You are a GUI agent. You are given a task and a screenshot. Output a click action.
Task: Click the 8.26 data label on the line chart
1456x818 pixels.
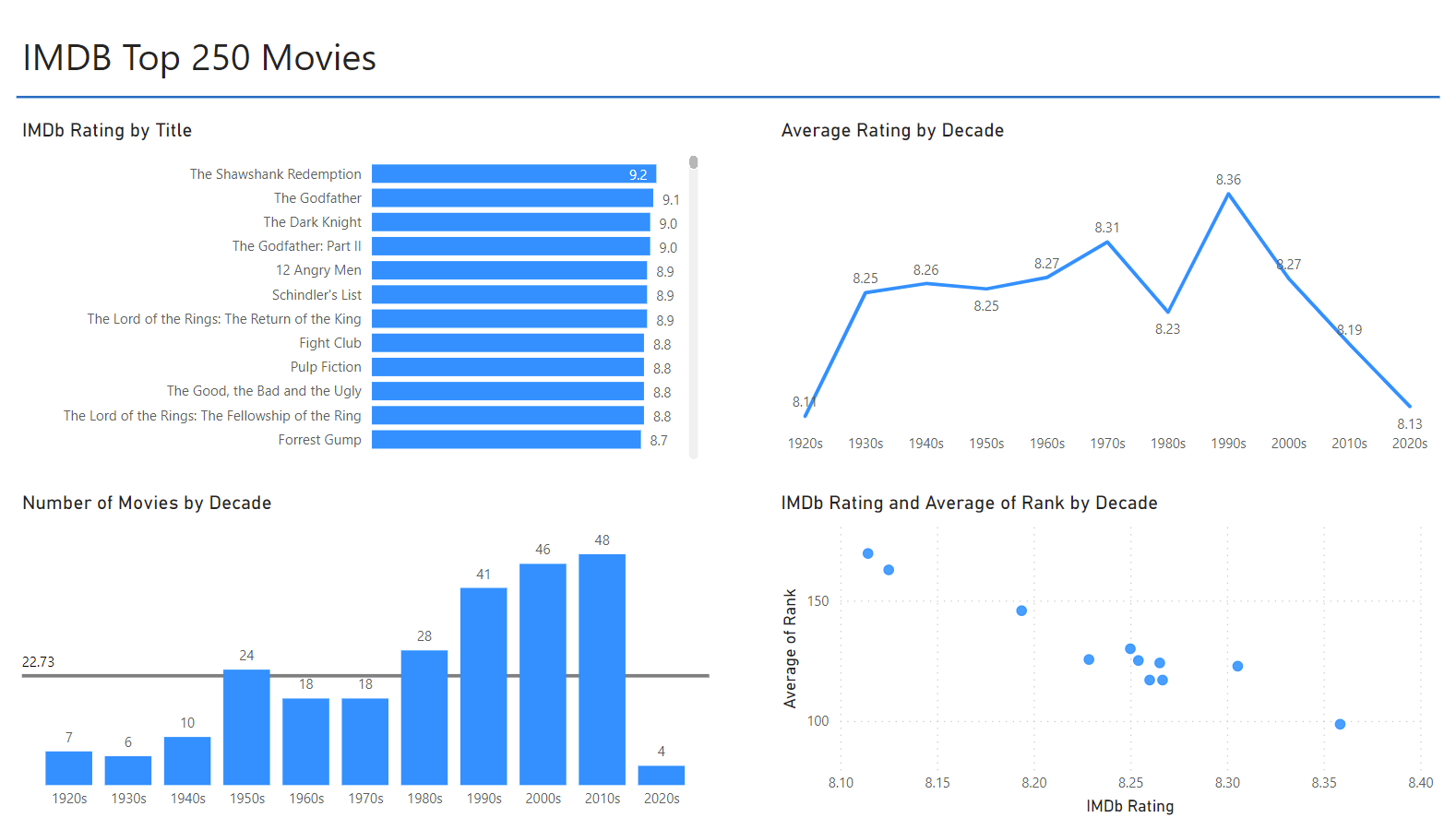(925, 270)
